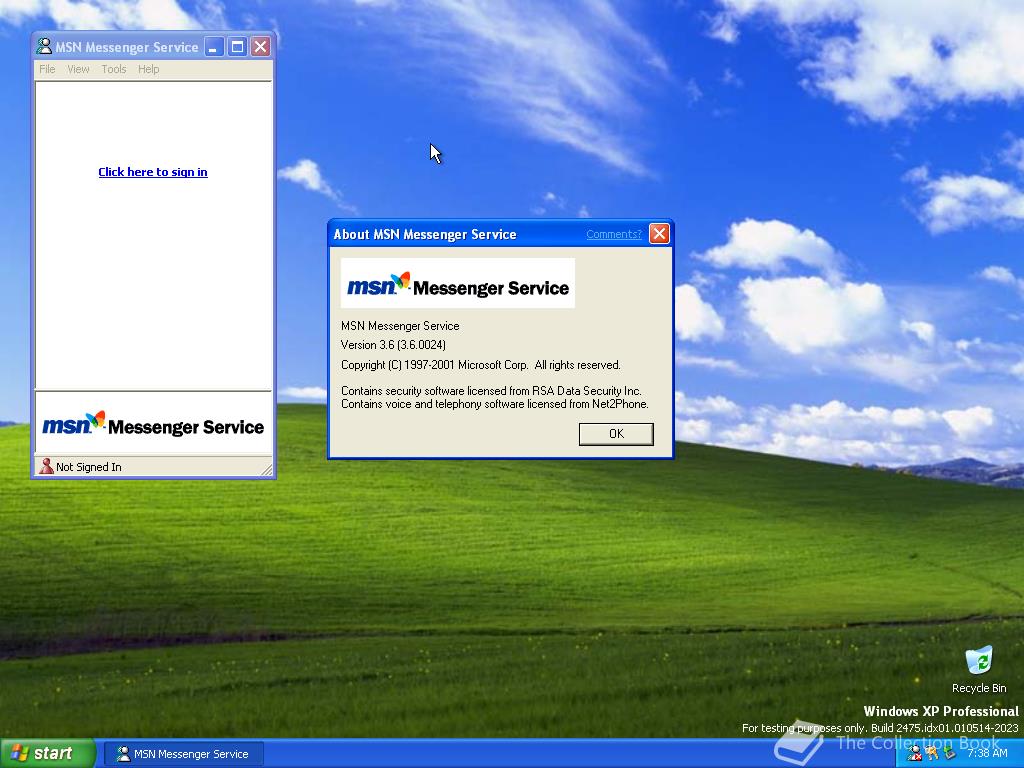Close the About MSN Messenger Service dialog

[x=659, y=234]
